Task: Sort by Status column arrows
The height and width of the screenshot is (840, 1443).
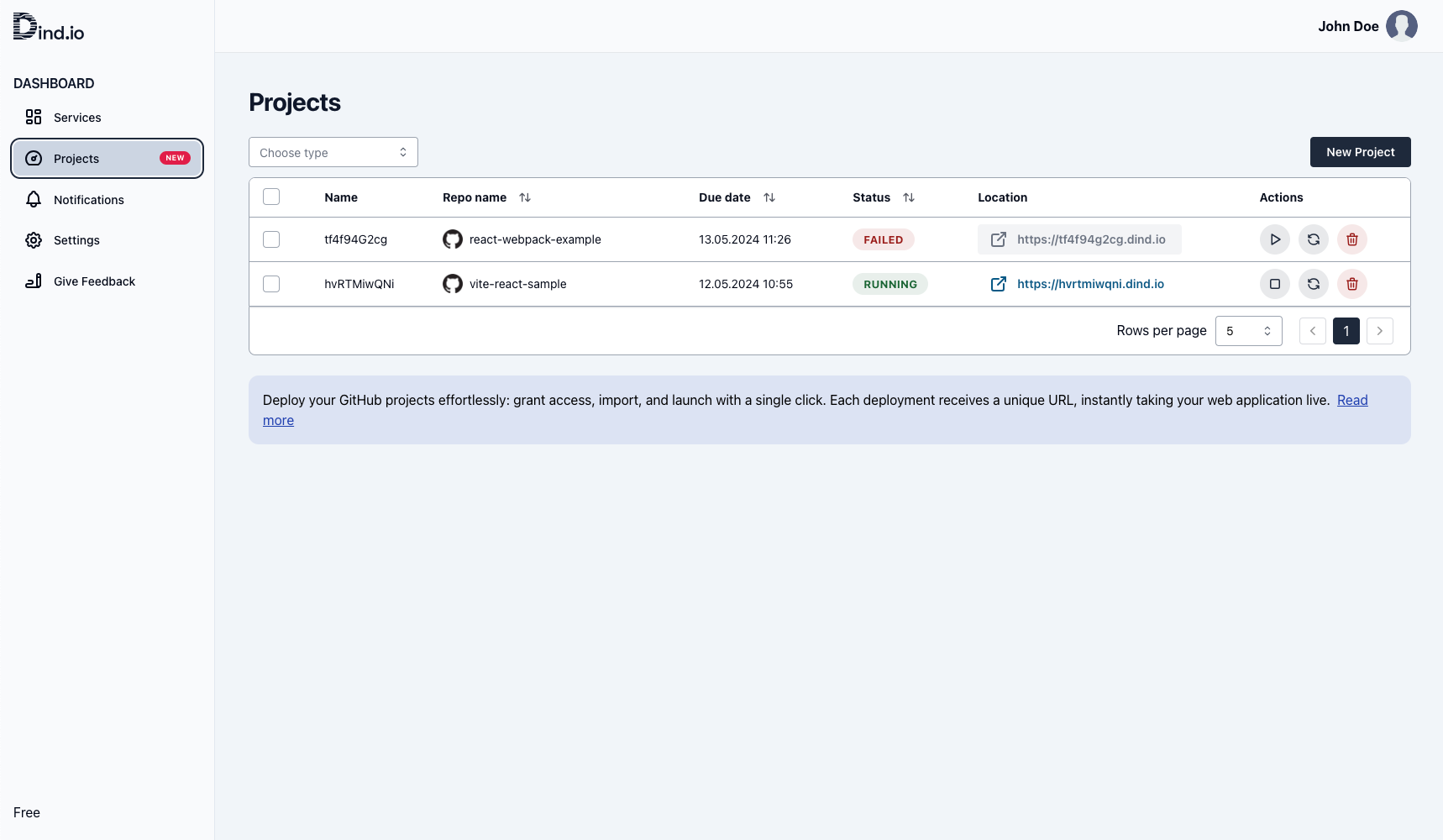Action: (909, 197)
